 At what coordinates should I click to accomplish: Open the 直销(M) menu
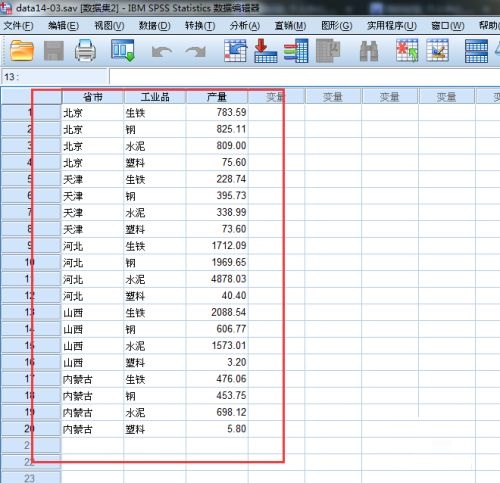[x=290, y=26]
